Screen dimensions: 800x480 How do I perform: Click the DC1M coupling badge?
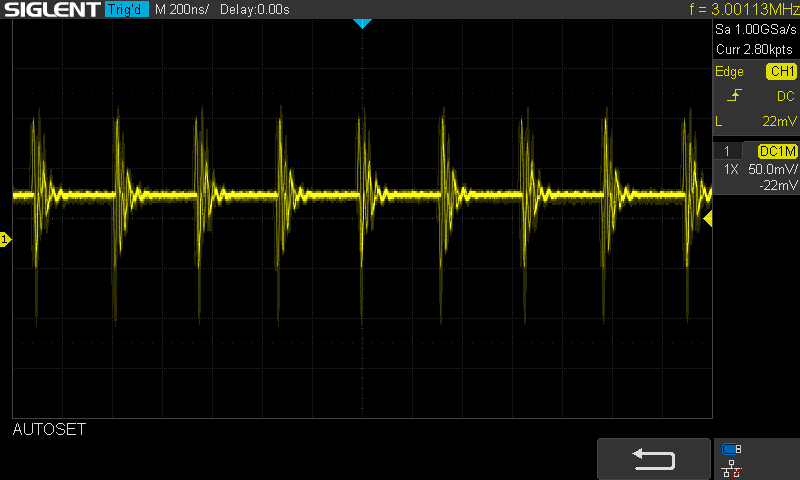[778, 151]
